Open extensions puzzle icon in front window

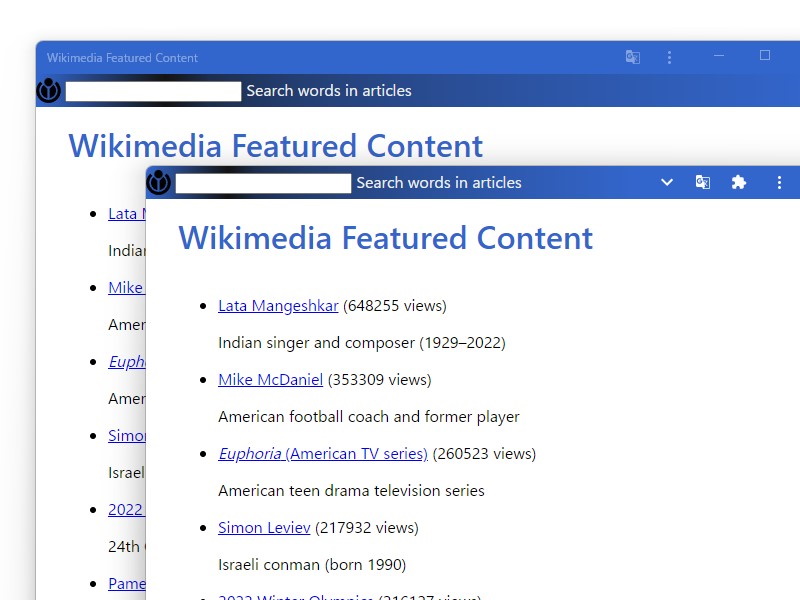(739, 182)
